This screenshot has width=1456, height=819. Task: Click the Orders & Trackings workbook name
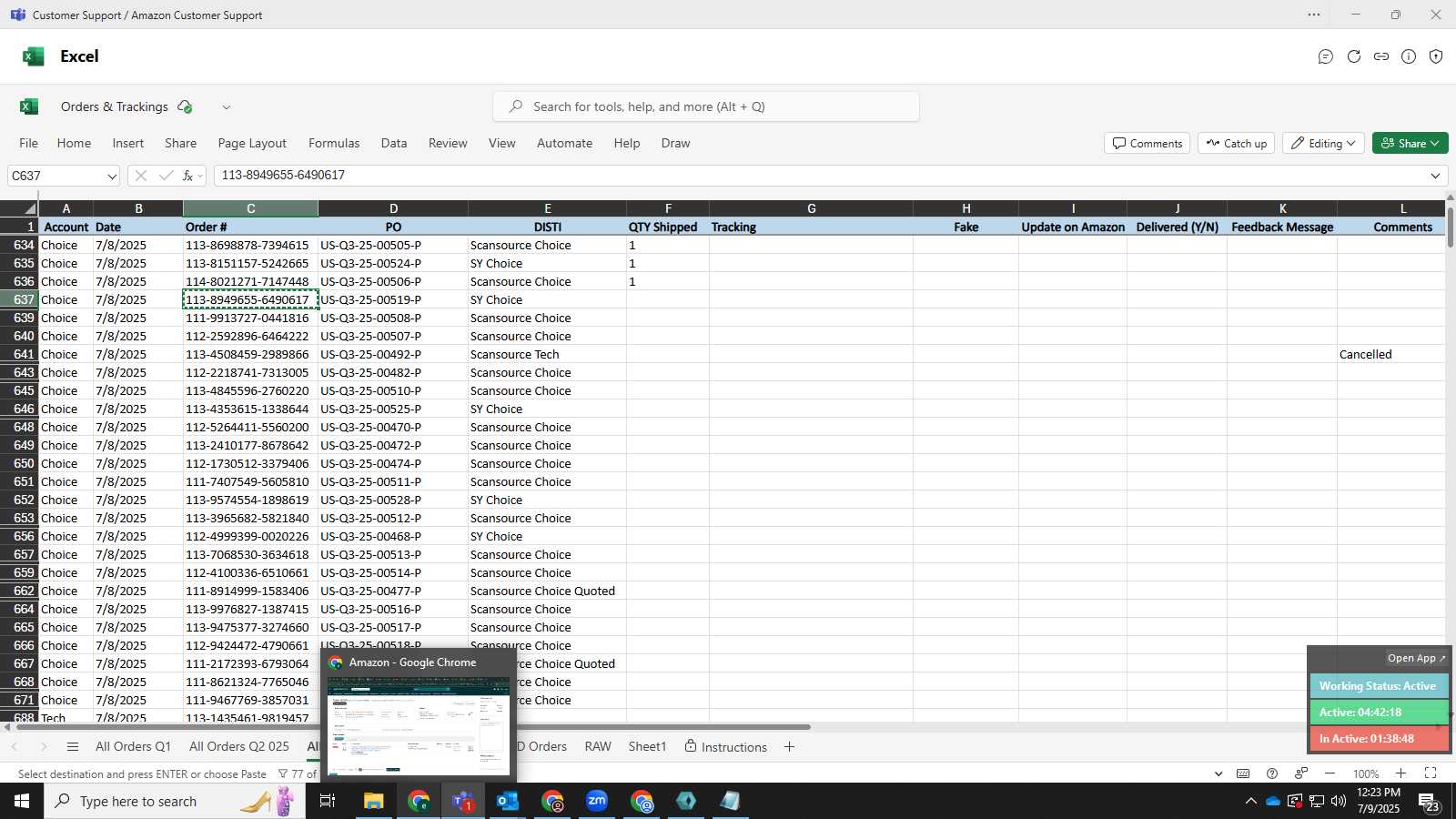click(115, 106)
